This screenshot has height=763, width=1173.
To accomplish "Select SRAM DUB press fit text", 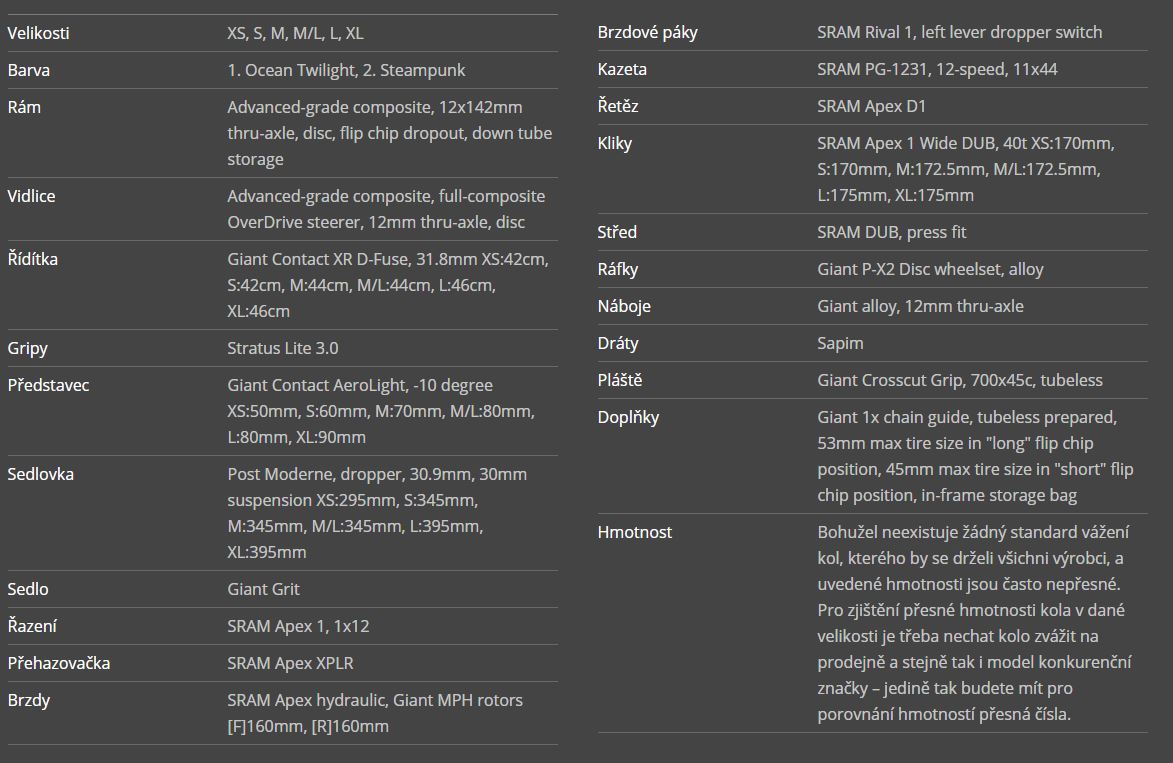I will pos(892,232).
